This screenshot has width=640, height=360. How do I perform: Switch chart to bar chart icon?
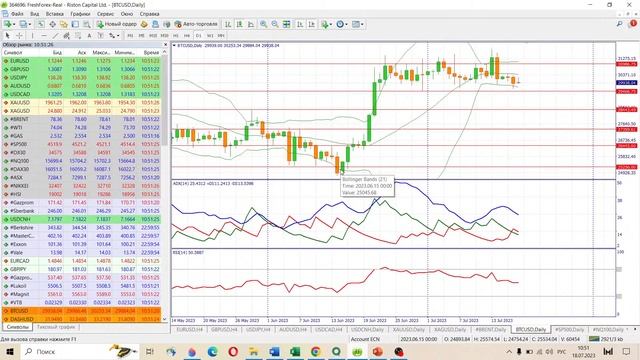point(228,24)
